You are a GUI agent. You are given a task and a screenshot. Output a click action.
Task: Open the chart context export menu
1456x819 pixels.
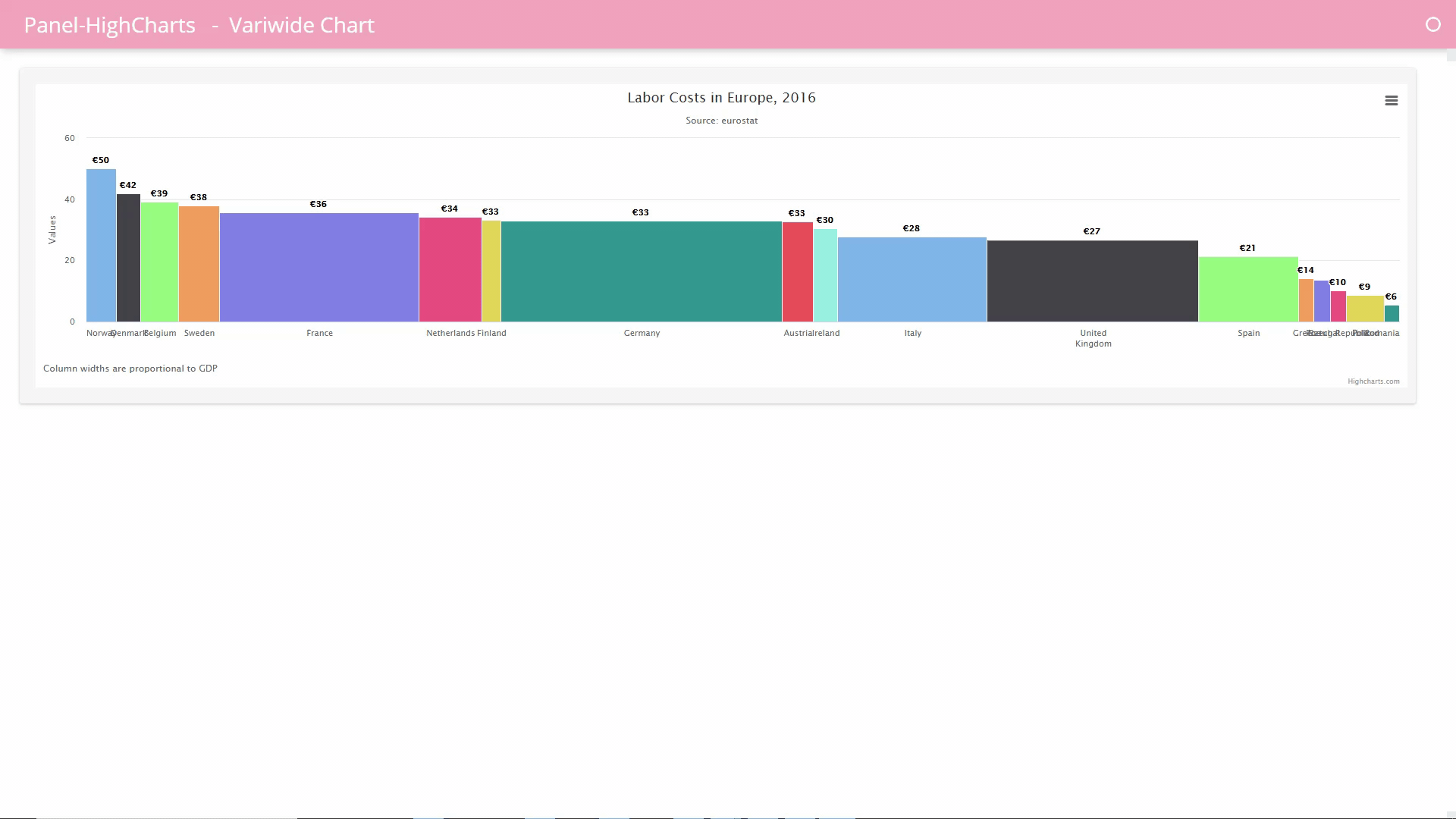coord(1392,100)
